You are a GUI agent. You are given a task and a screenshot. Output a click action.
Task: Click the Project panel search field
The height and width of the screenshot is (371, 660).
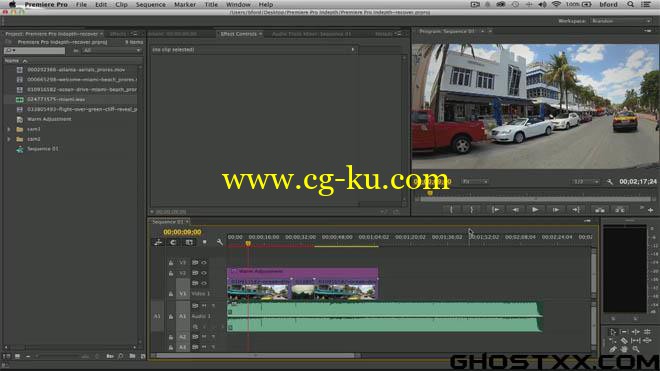click(x=35, y=51)
